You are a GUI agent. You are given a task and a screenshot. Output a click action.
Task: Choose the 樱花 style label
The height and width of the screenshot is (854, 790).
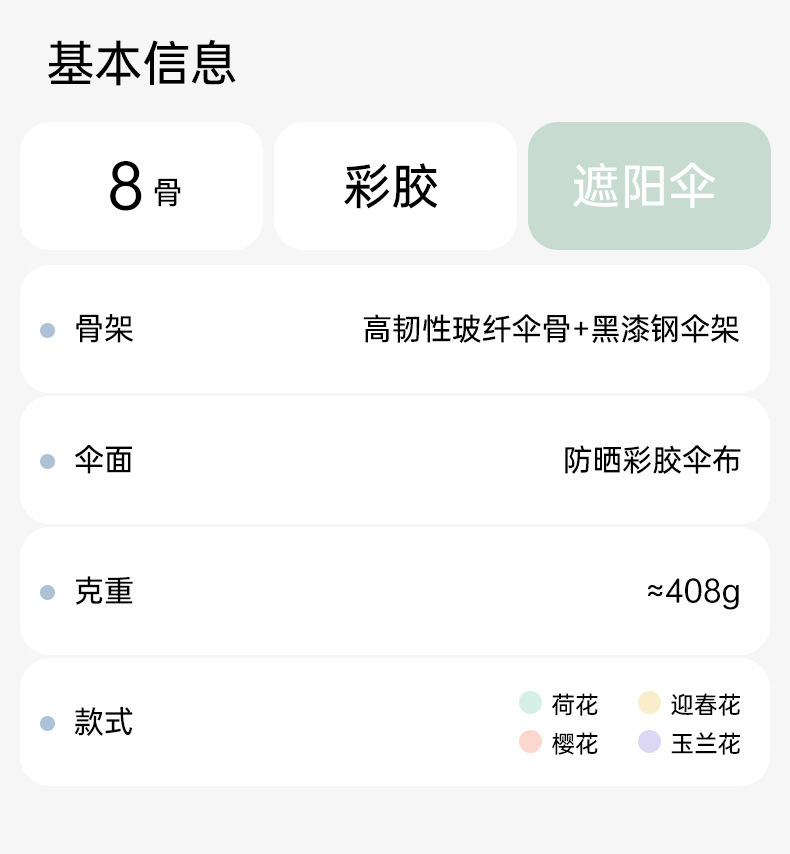pyautogui.click(x=575, y=744)
